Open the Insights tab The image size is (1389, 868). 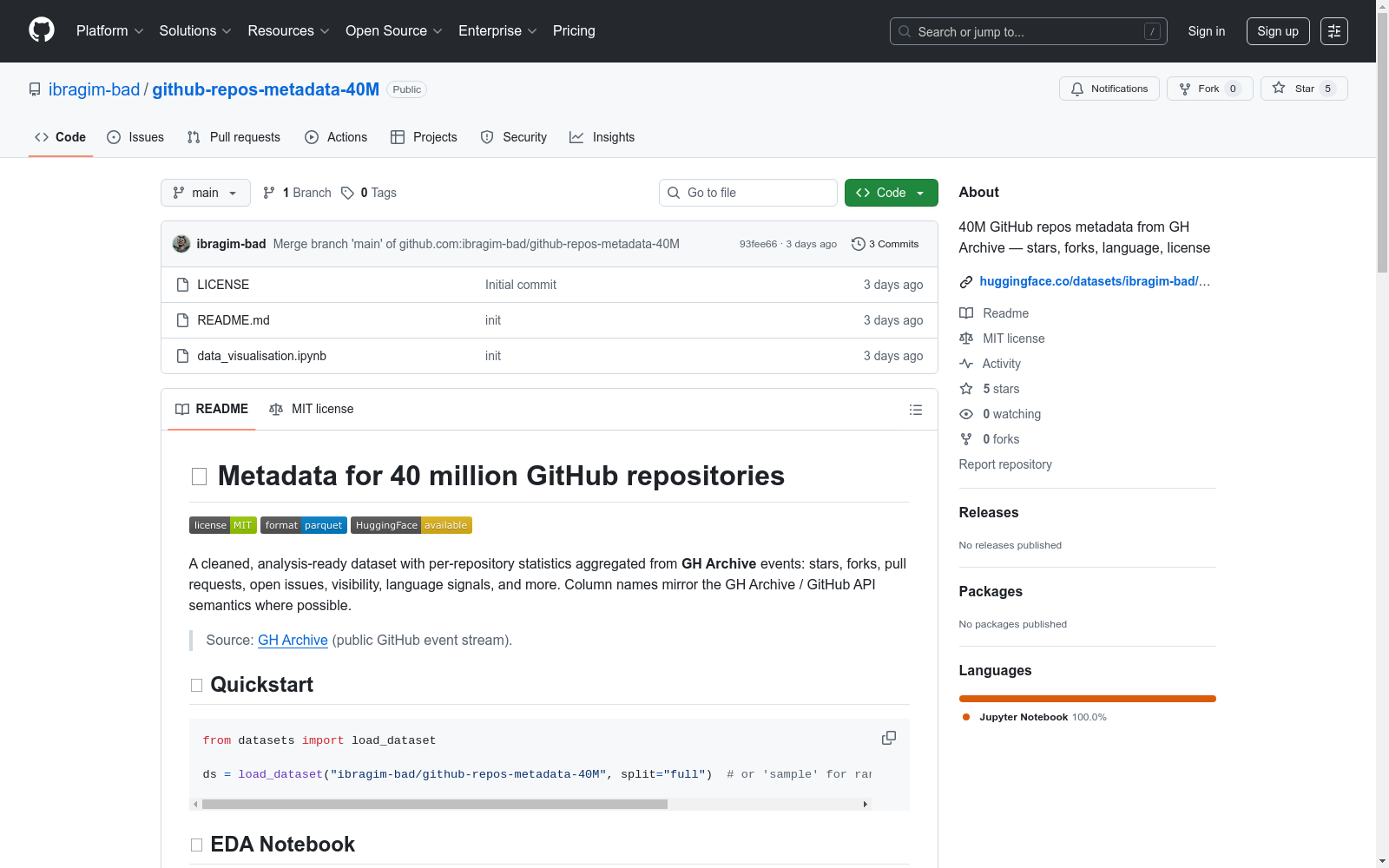(x=602, y=137)
